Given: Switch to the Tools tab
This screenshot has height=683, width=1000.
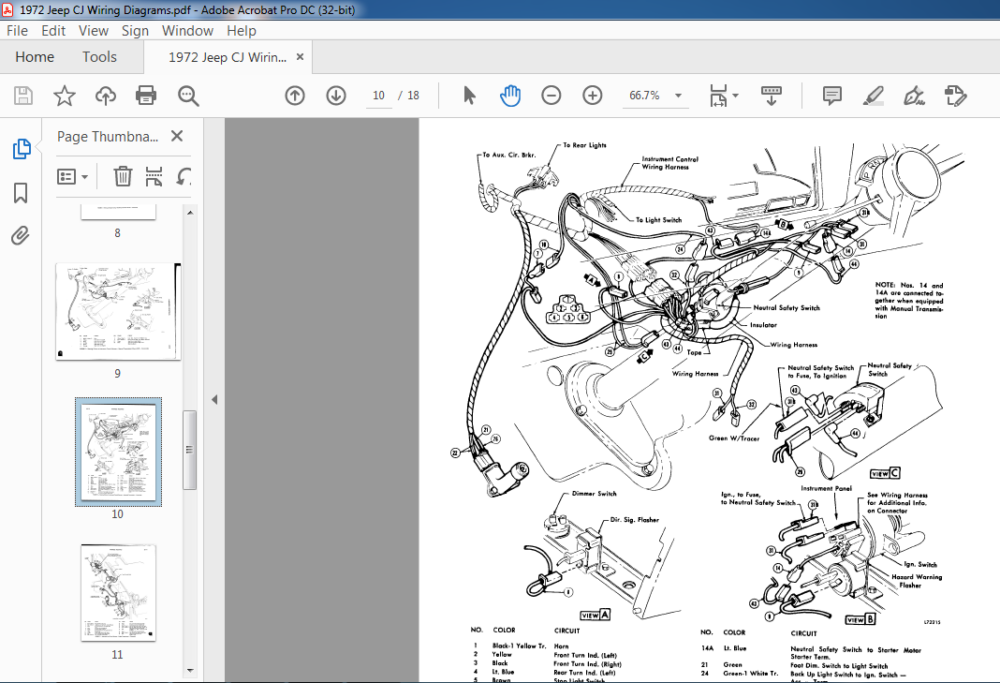Looking at the screenshot, I should coord(99,57).
